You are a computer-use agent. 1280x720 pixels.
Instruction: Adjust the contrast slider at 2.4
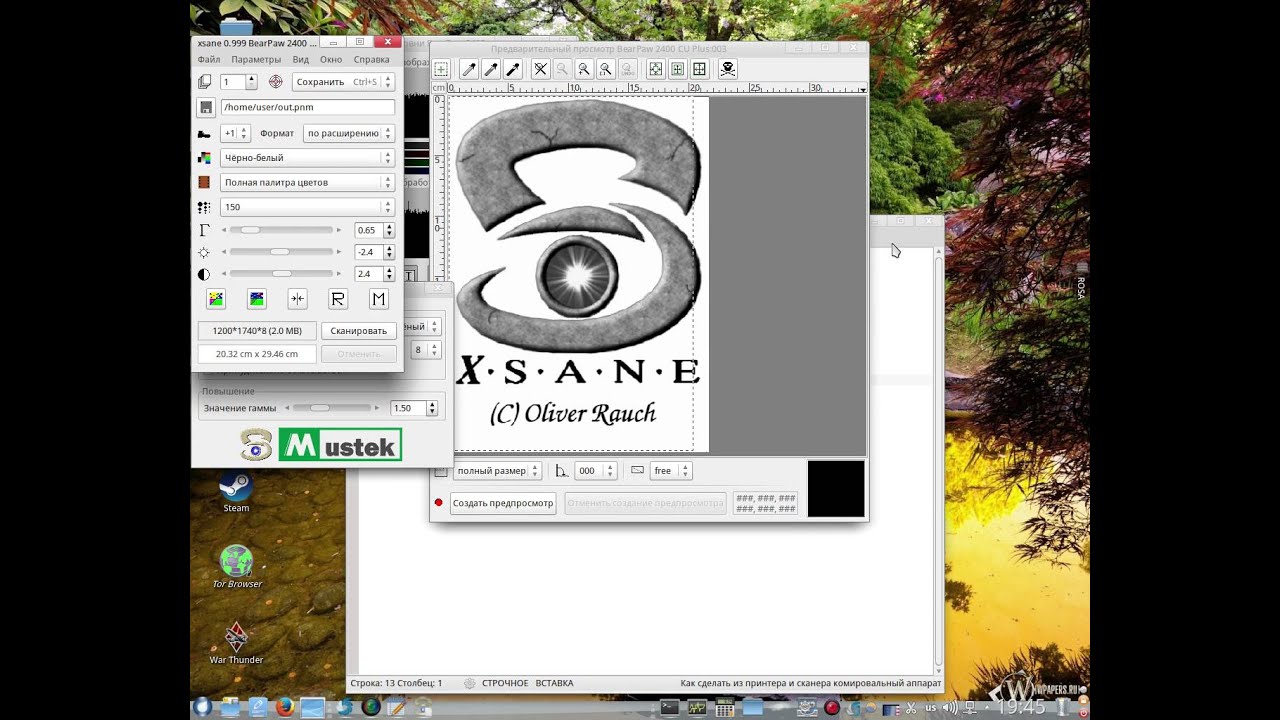(282, 274)
